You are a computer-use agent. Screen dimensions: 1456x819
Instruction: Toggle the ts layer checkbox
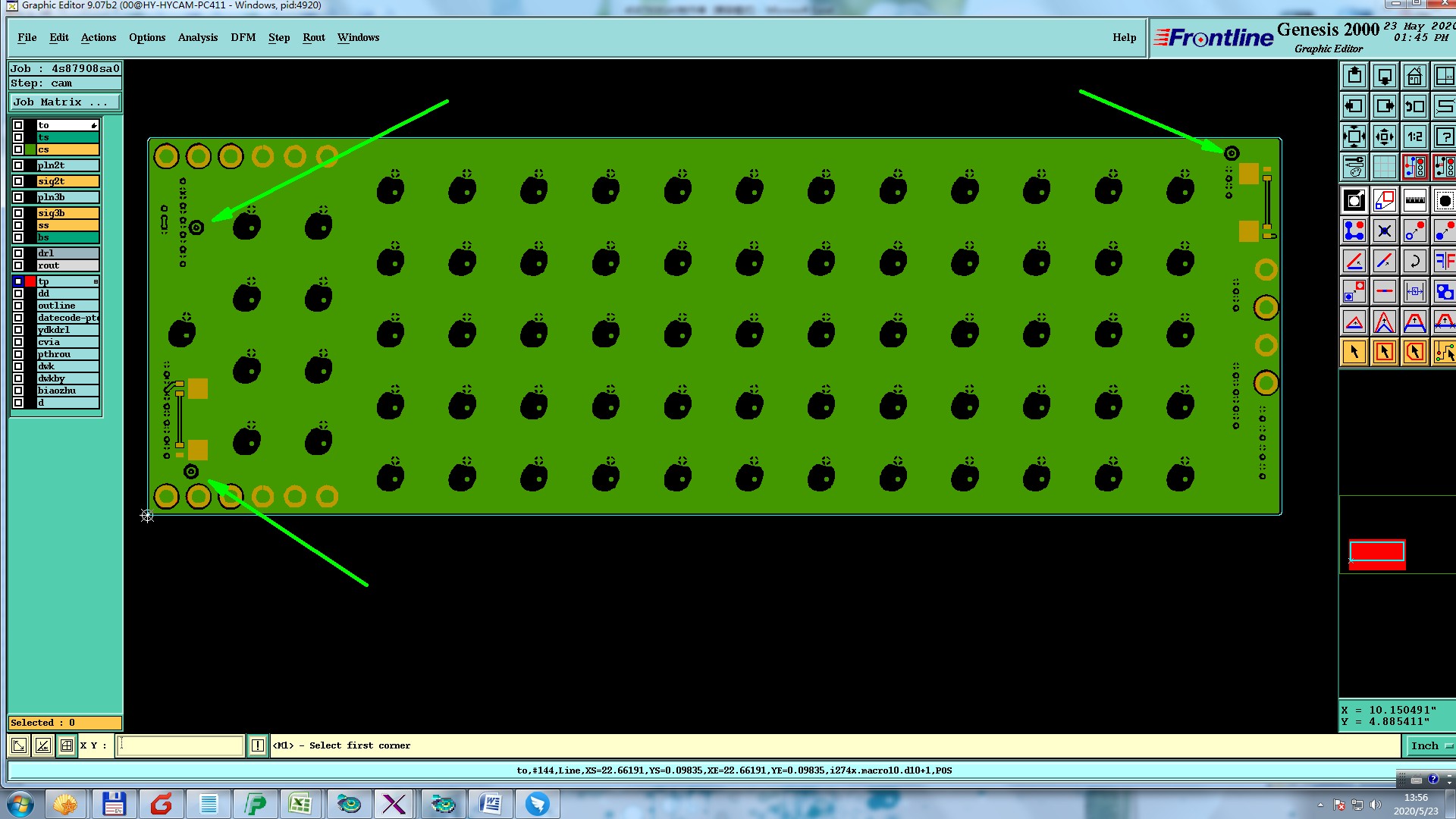[18, 137]
